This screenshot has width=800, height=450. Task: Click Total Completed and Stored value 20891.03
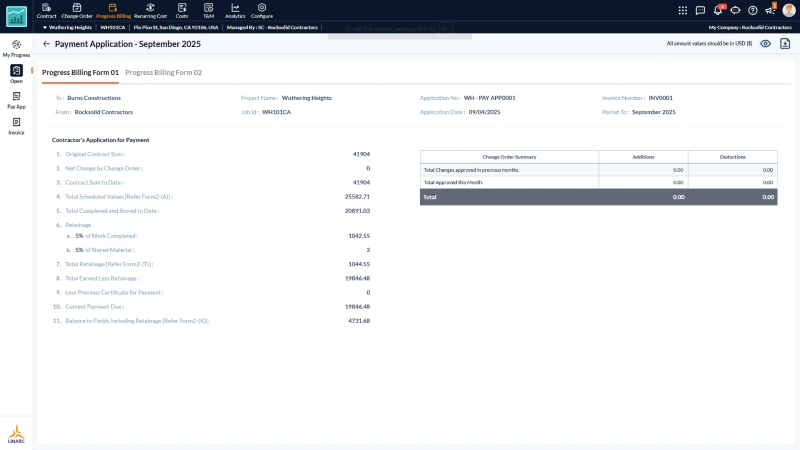[x=357, y=211]
